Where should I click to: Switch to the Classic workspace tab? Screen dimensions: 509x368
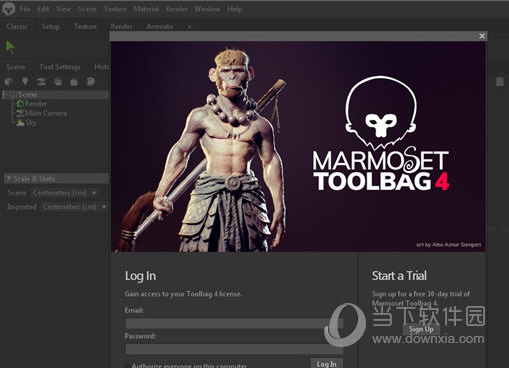click(x=17, y=27)
